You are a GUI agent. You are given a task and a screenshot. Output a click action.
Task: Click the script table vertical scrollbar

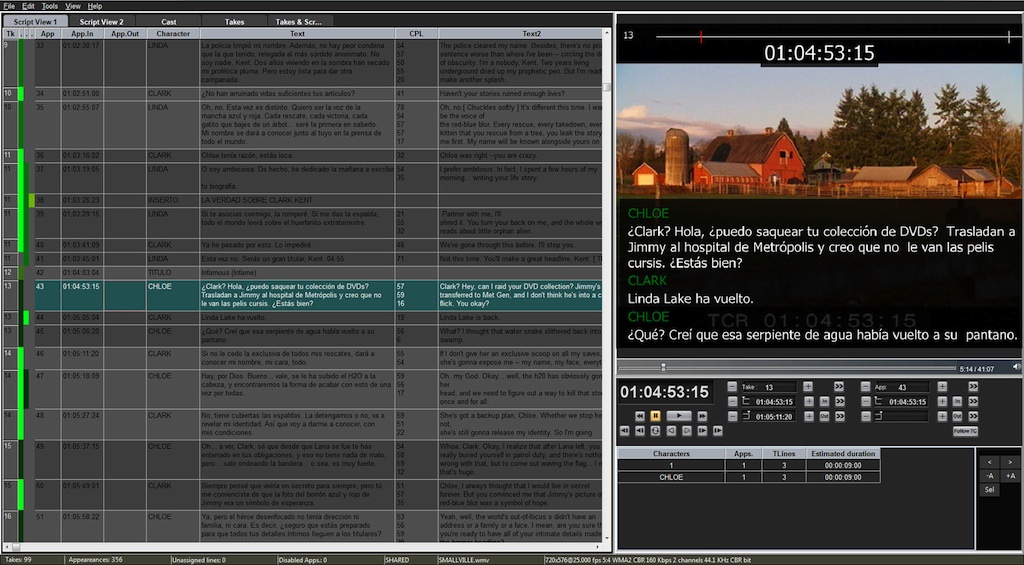607,287
